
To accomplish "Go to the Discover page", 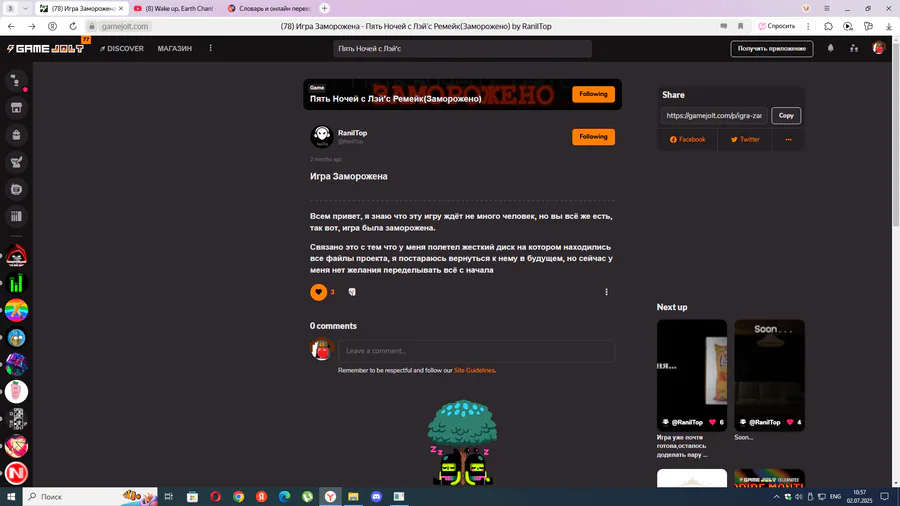I will [x=122, y=49].
